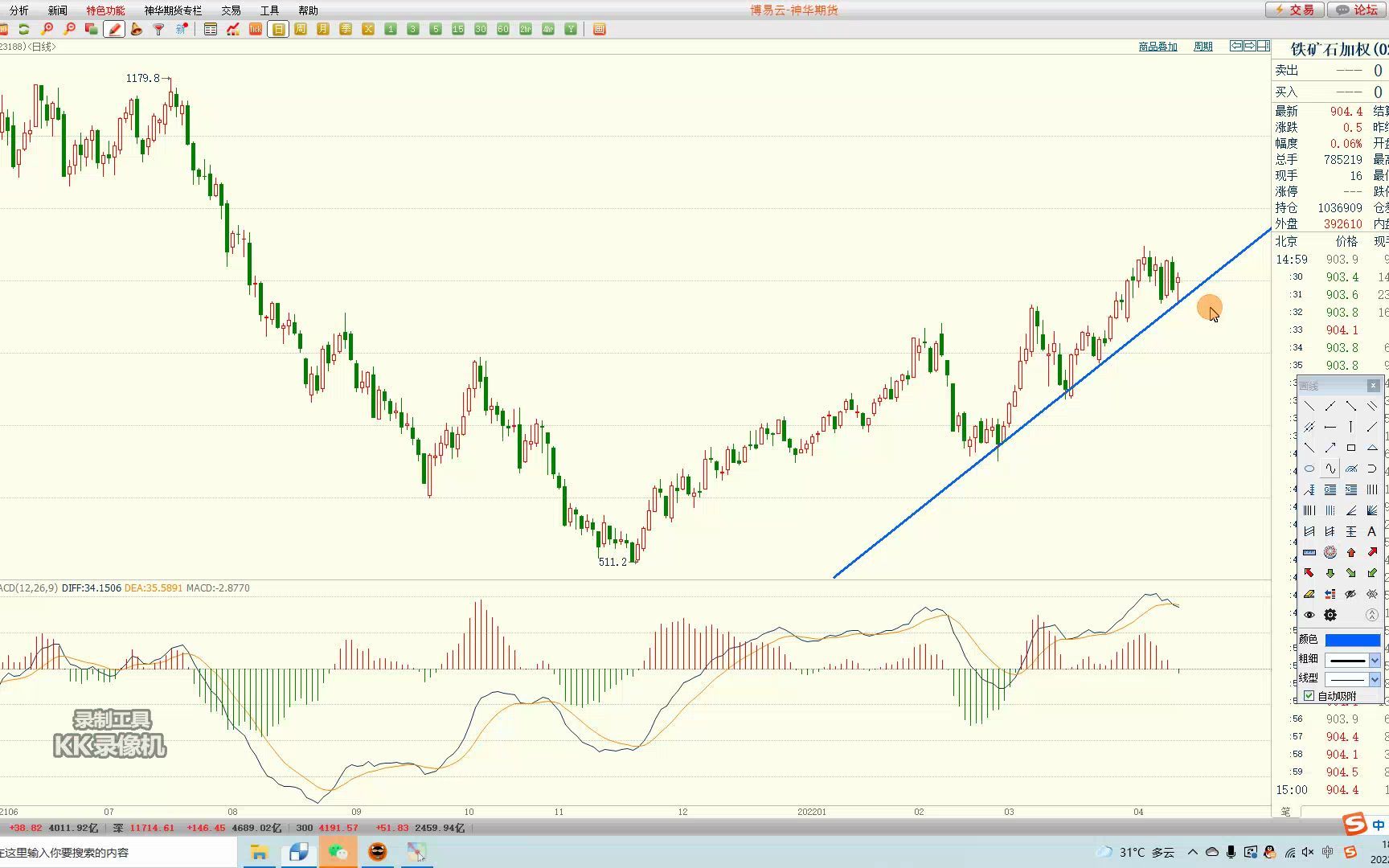
Task: Switch to the quarterly 季 period
Action: pos(346,29)
